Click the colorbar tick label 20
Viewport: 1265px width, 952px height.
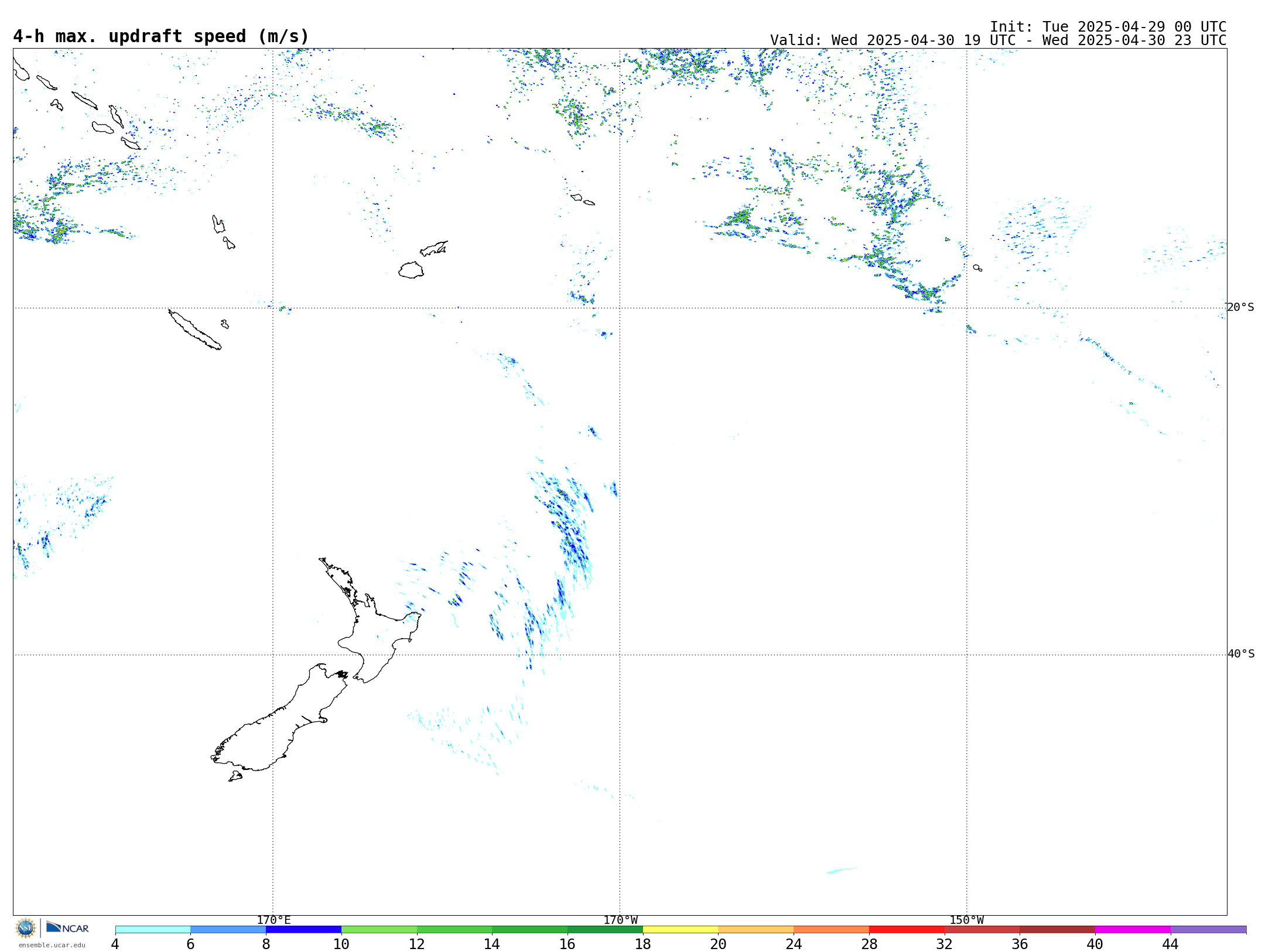point(719,944)
